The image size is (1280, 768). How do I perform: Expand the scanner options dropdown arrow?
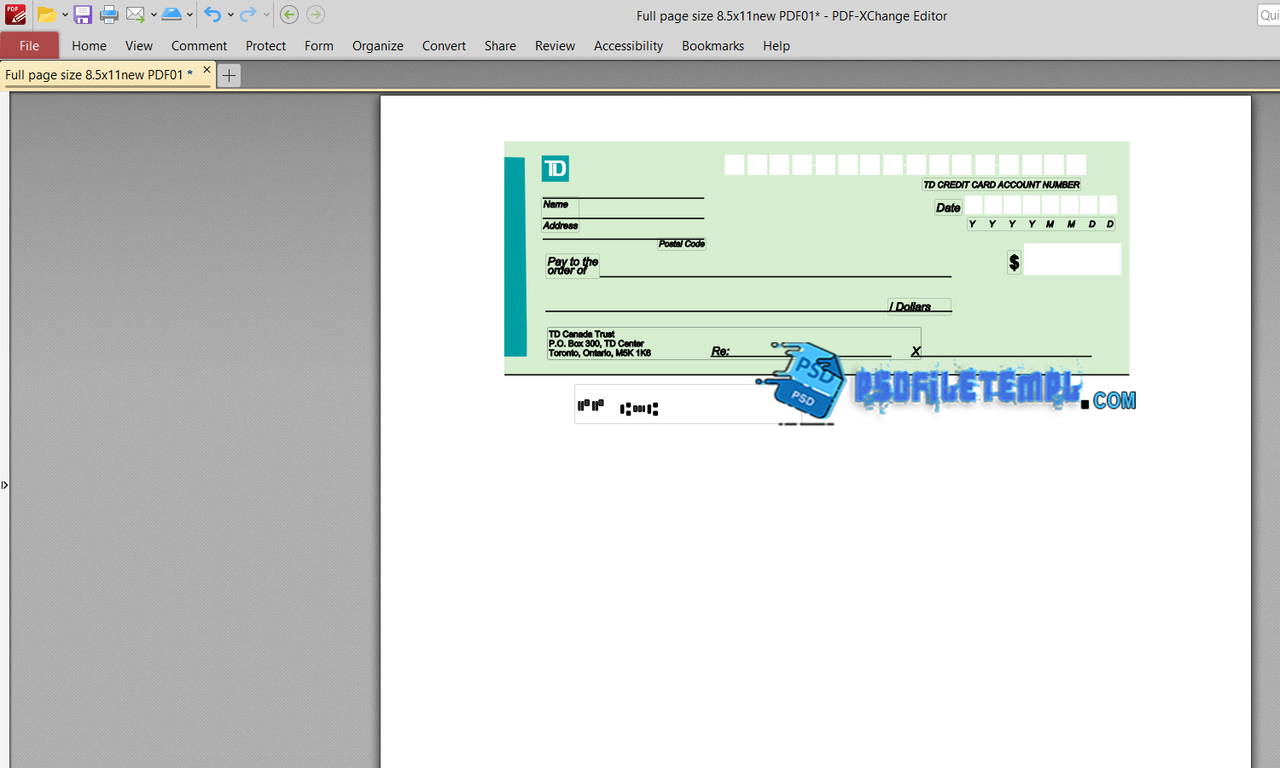tap(190, 15)
